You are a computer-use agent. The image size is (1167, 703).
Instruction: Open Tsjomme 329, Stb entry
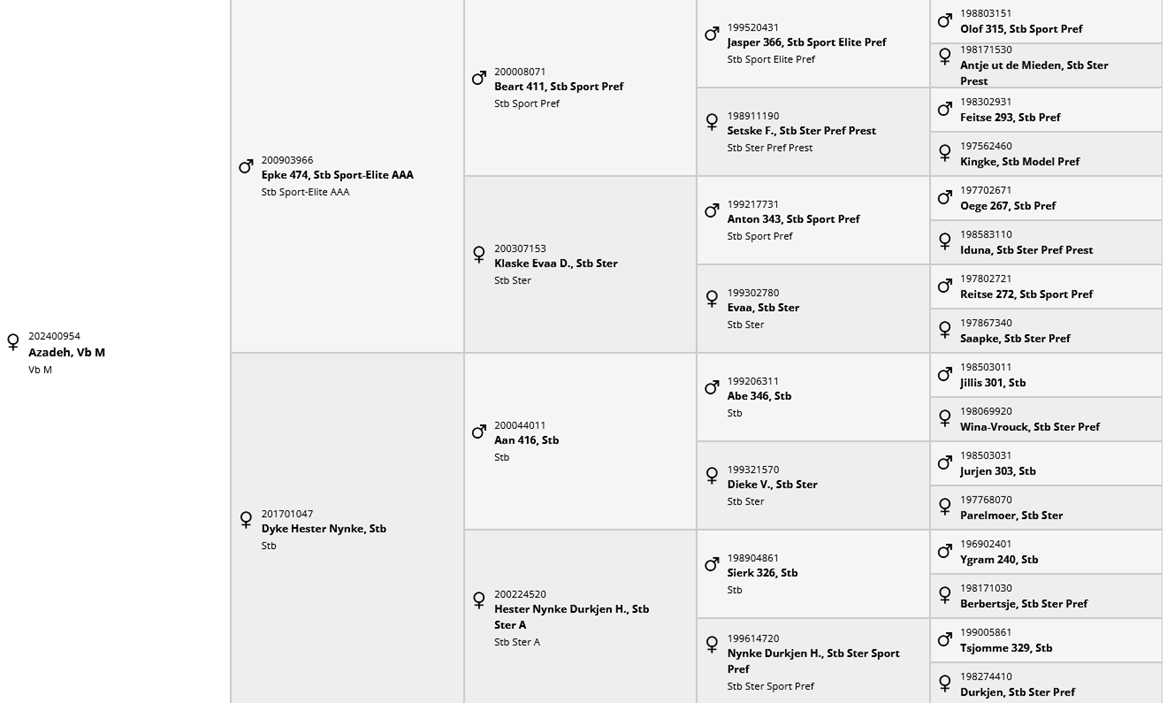pos(1006,648)
